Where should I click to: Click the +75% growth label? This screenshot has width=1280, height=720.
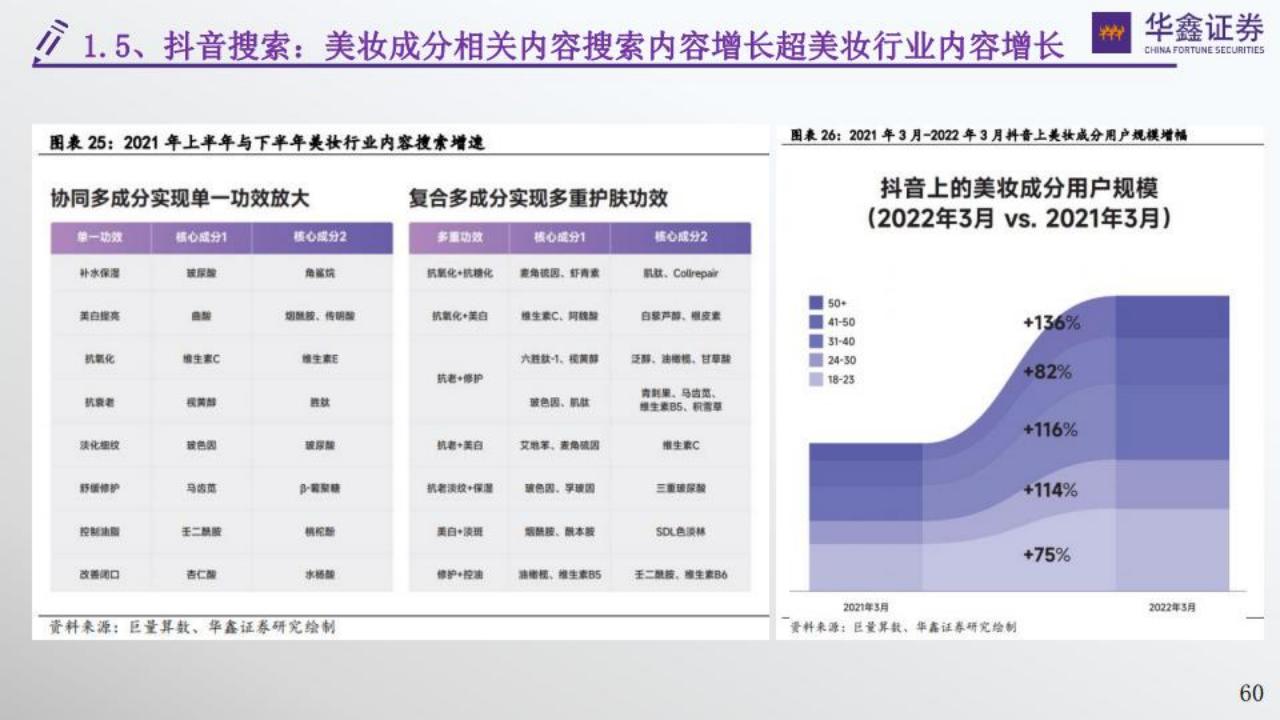pos(1046,554)
